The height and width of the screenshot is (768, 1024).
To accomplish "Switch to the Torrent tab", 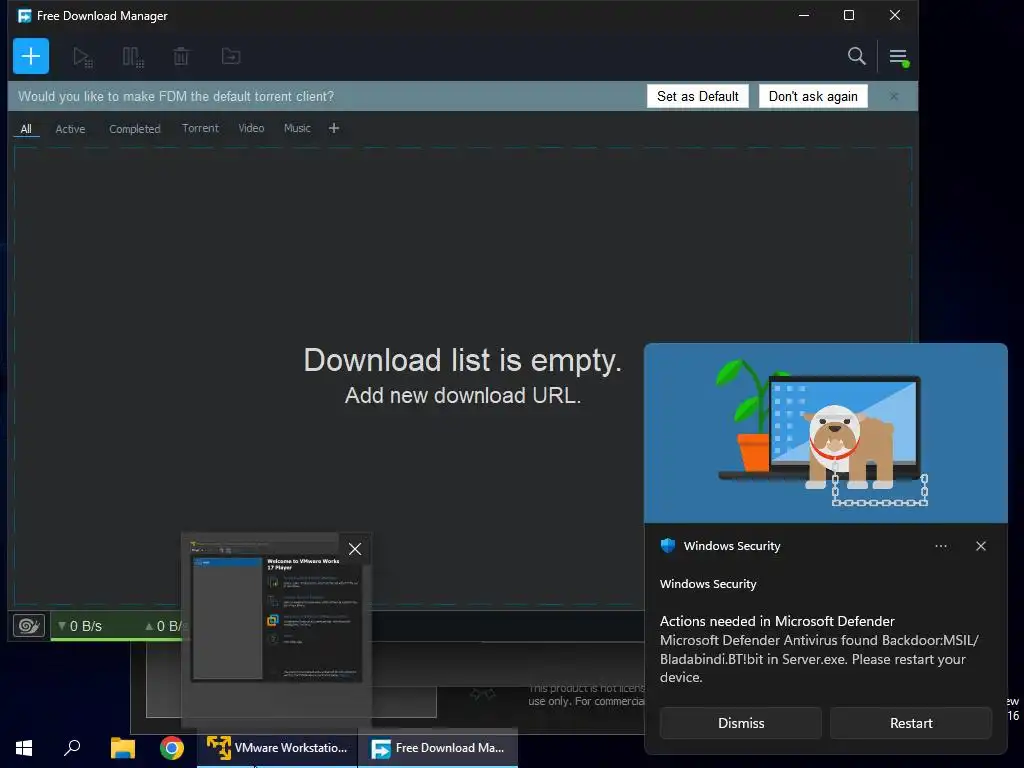I will pyautogui.click(x=200, y=128).
